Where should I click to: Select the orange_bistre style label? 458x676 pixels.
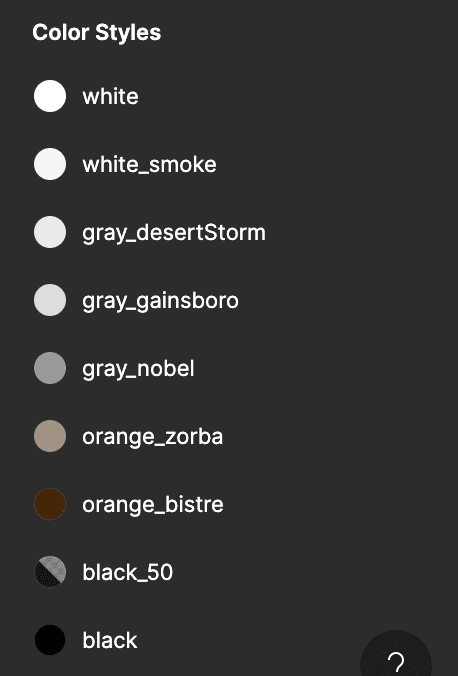153,505
